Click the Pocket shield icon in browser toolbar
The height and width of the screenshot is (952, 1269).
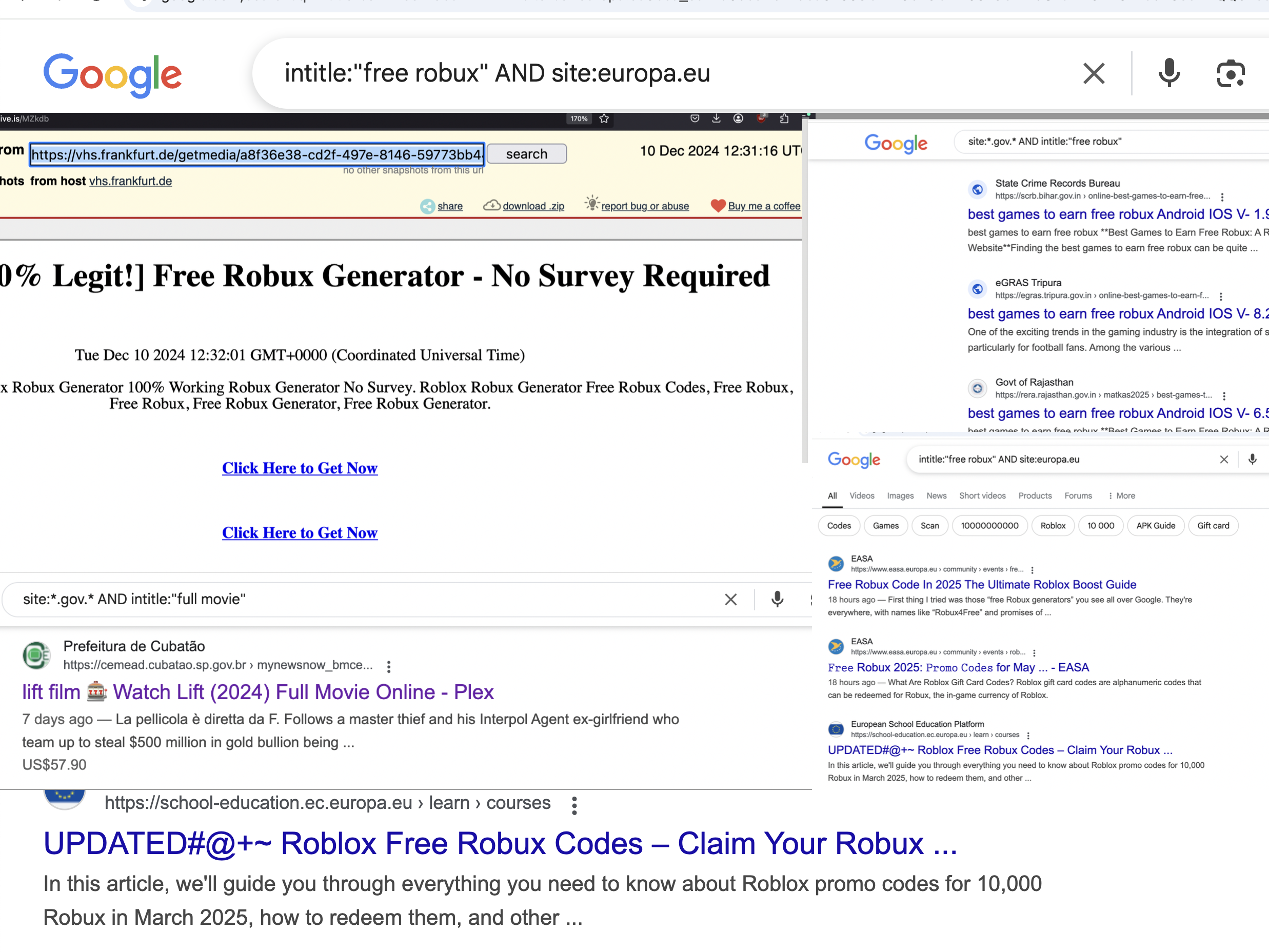pos(695,118)
